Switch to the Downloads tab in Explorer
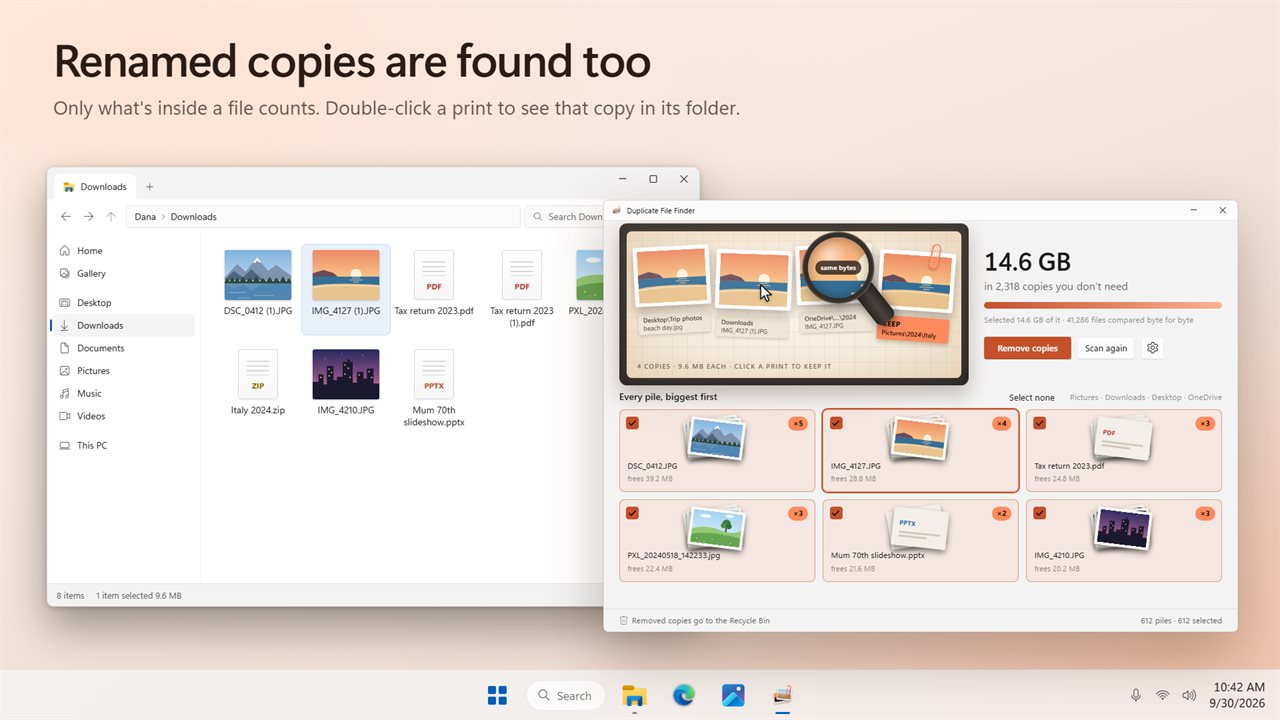The height and width of the screenshot is (720, 1280). (x=95, y=186)
